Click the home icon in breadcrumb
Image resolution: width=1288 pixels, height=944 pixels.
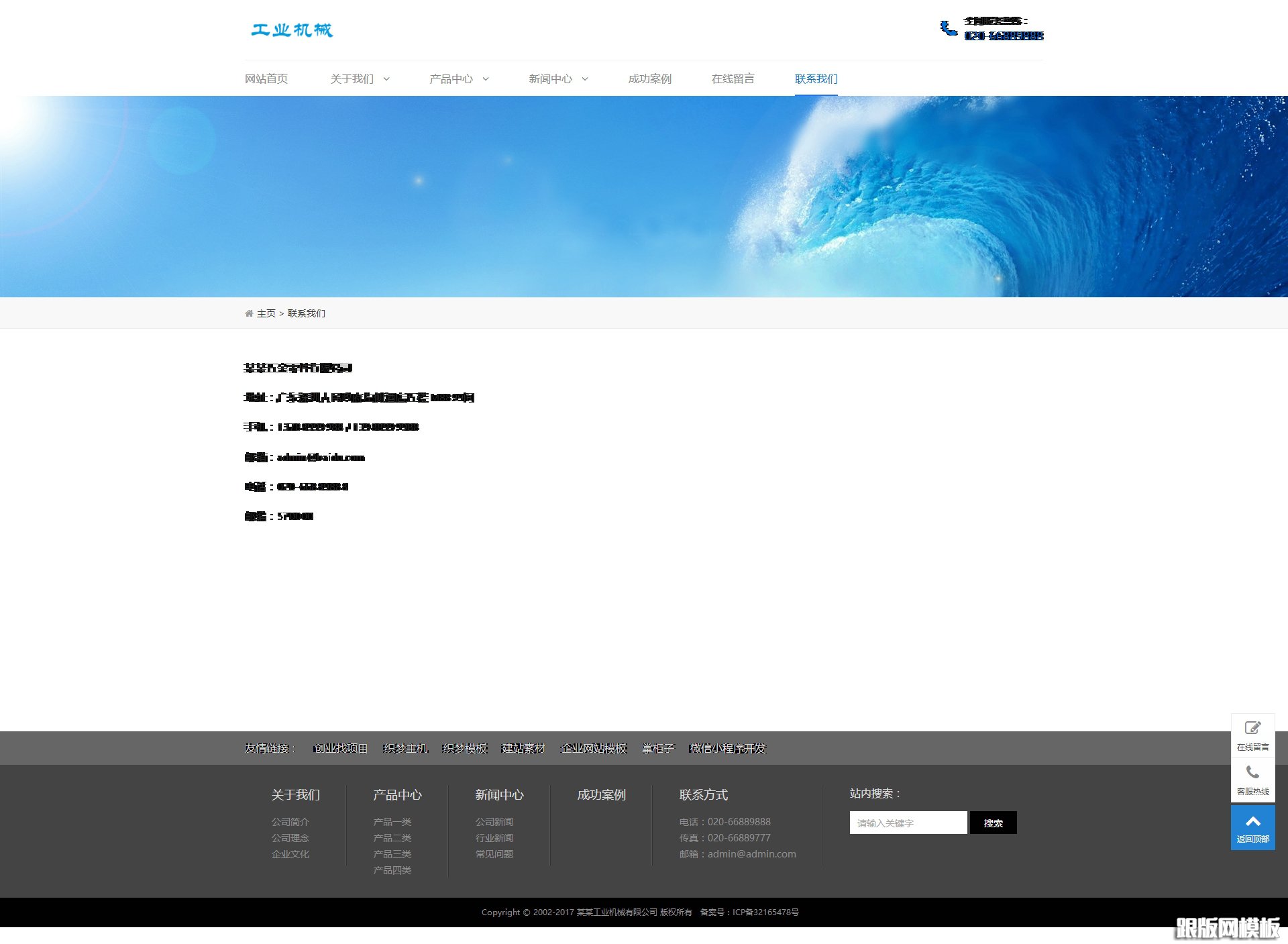coord(249,313)
